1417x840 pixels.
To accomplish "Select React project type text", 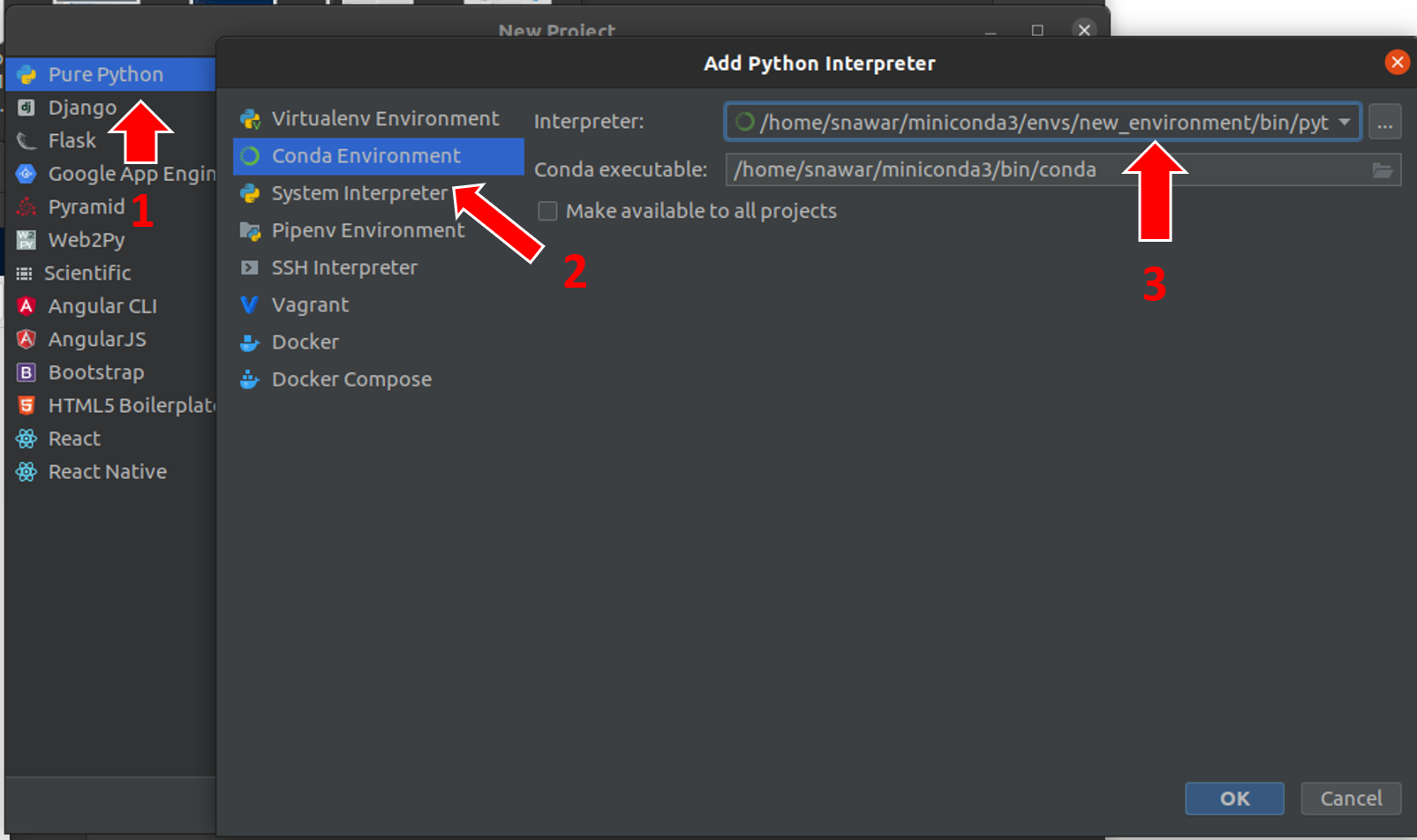I will coord(74,439).
